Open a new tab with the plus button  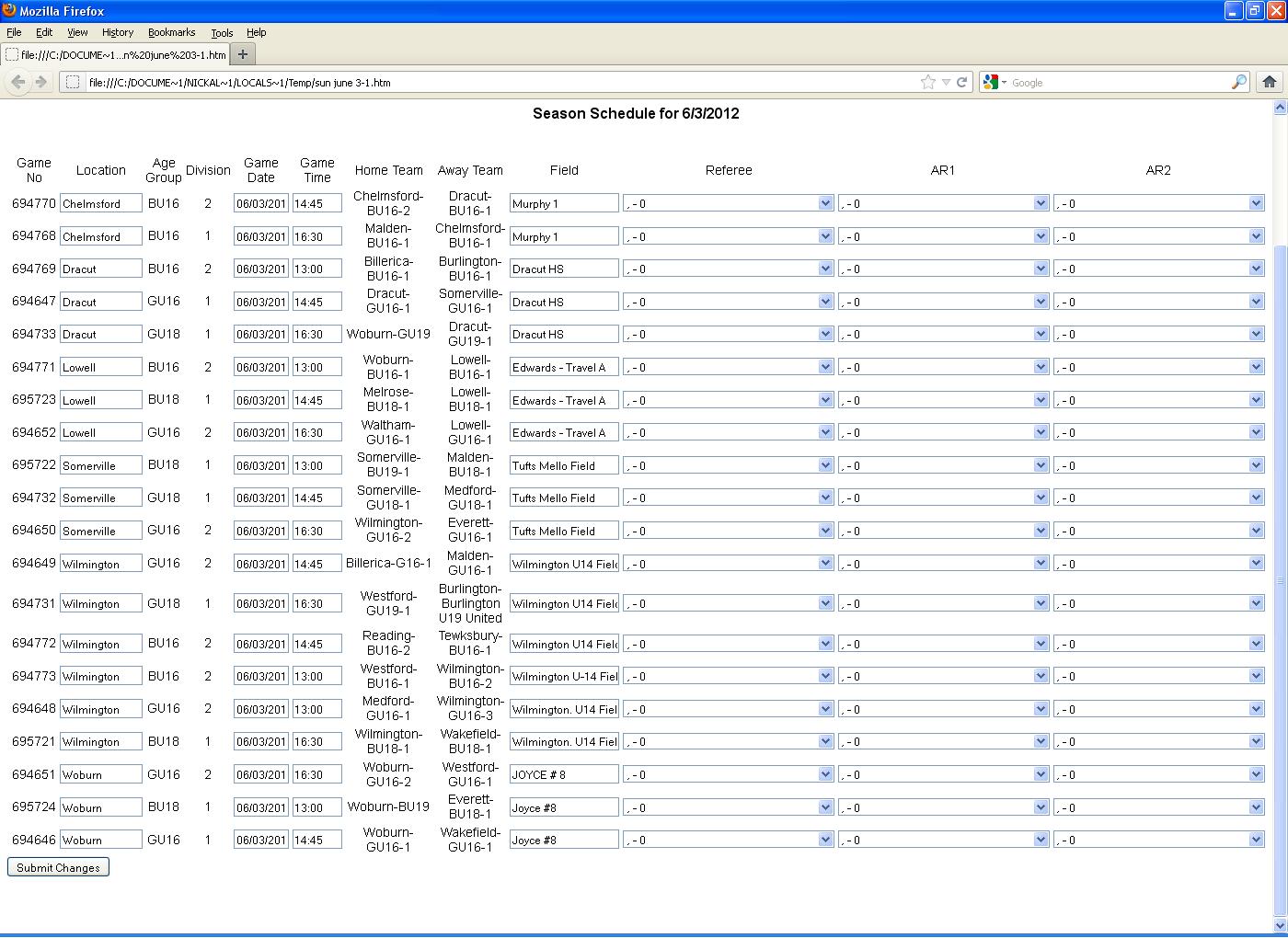243,54
